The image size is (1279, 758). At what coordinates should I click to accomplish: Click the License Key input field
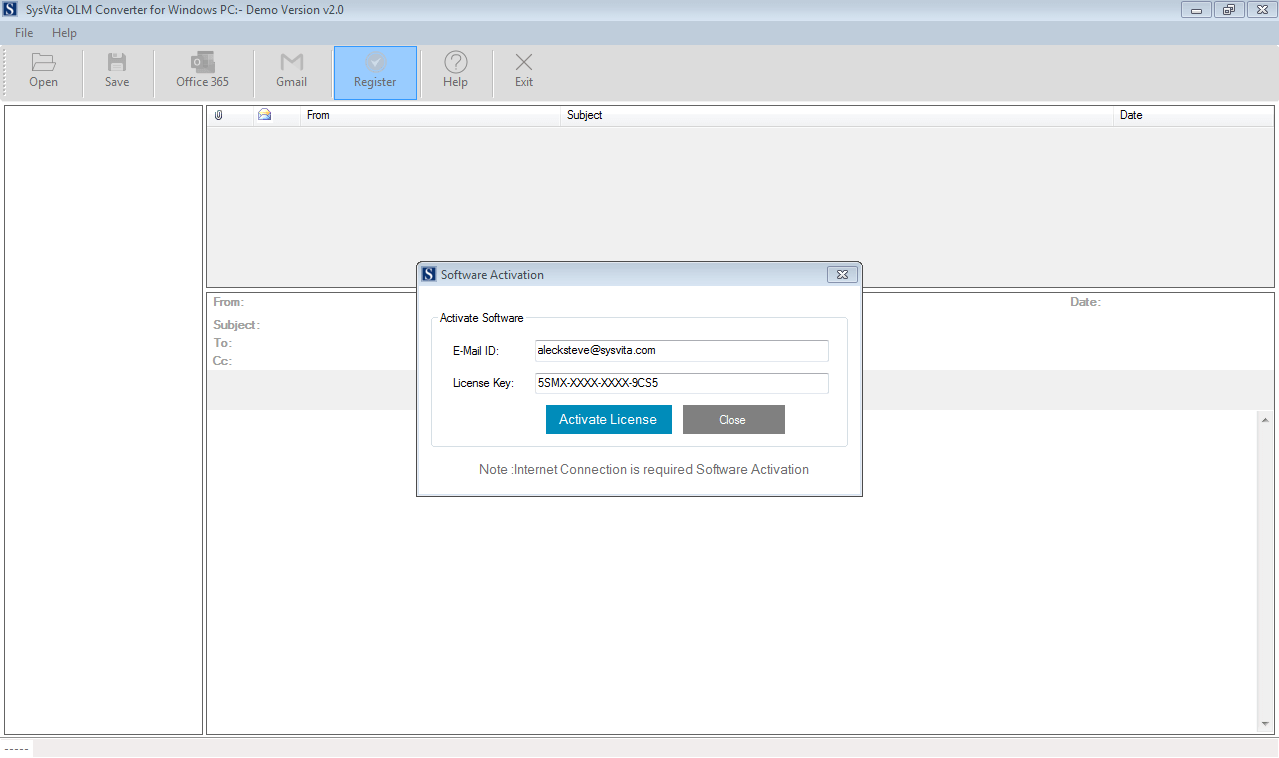pos(682,383)
